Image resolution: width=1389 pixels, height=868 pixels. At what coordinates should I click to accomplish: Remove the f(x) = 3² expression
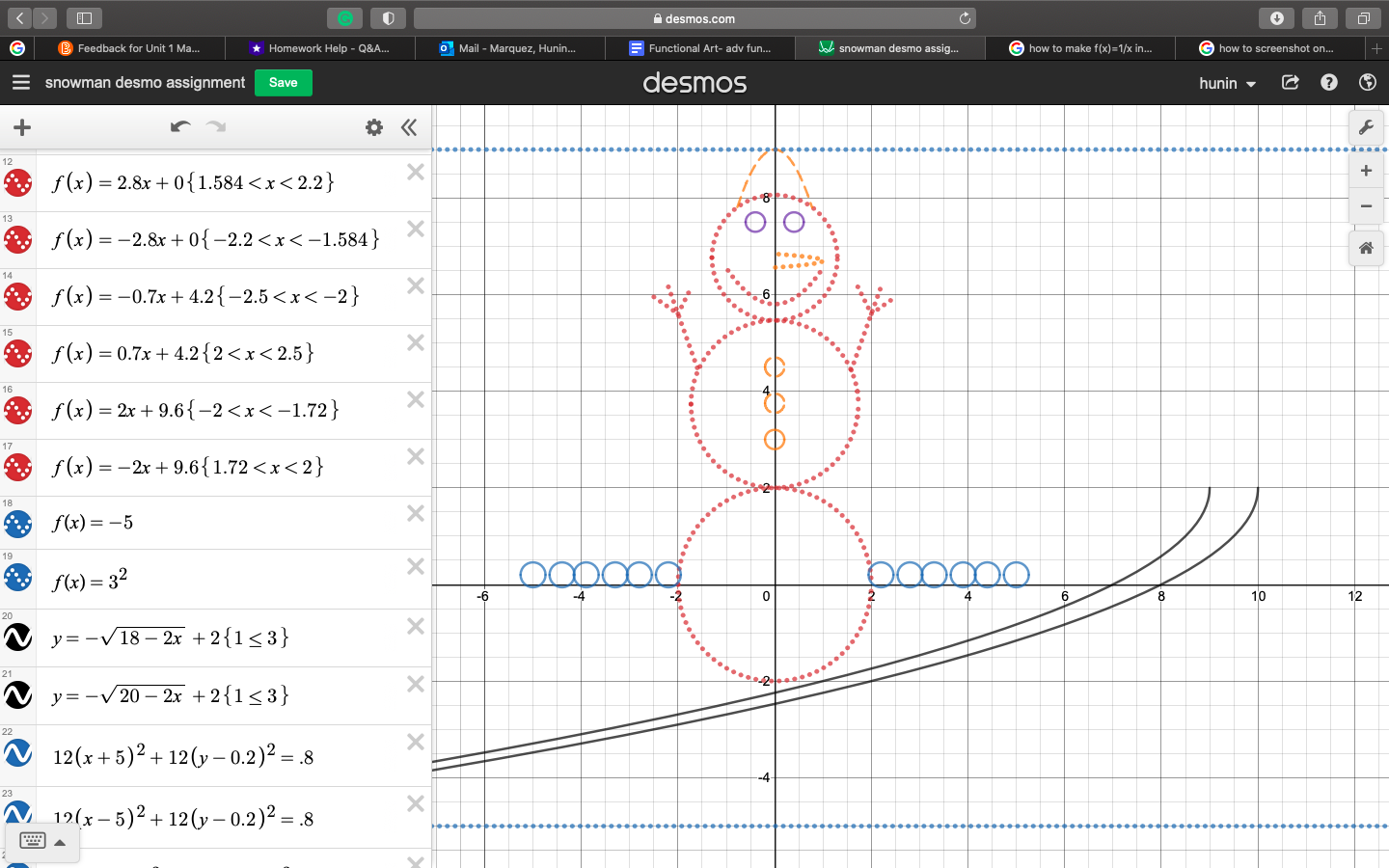pos(416,566)
